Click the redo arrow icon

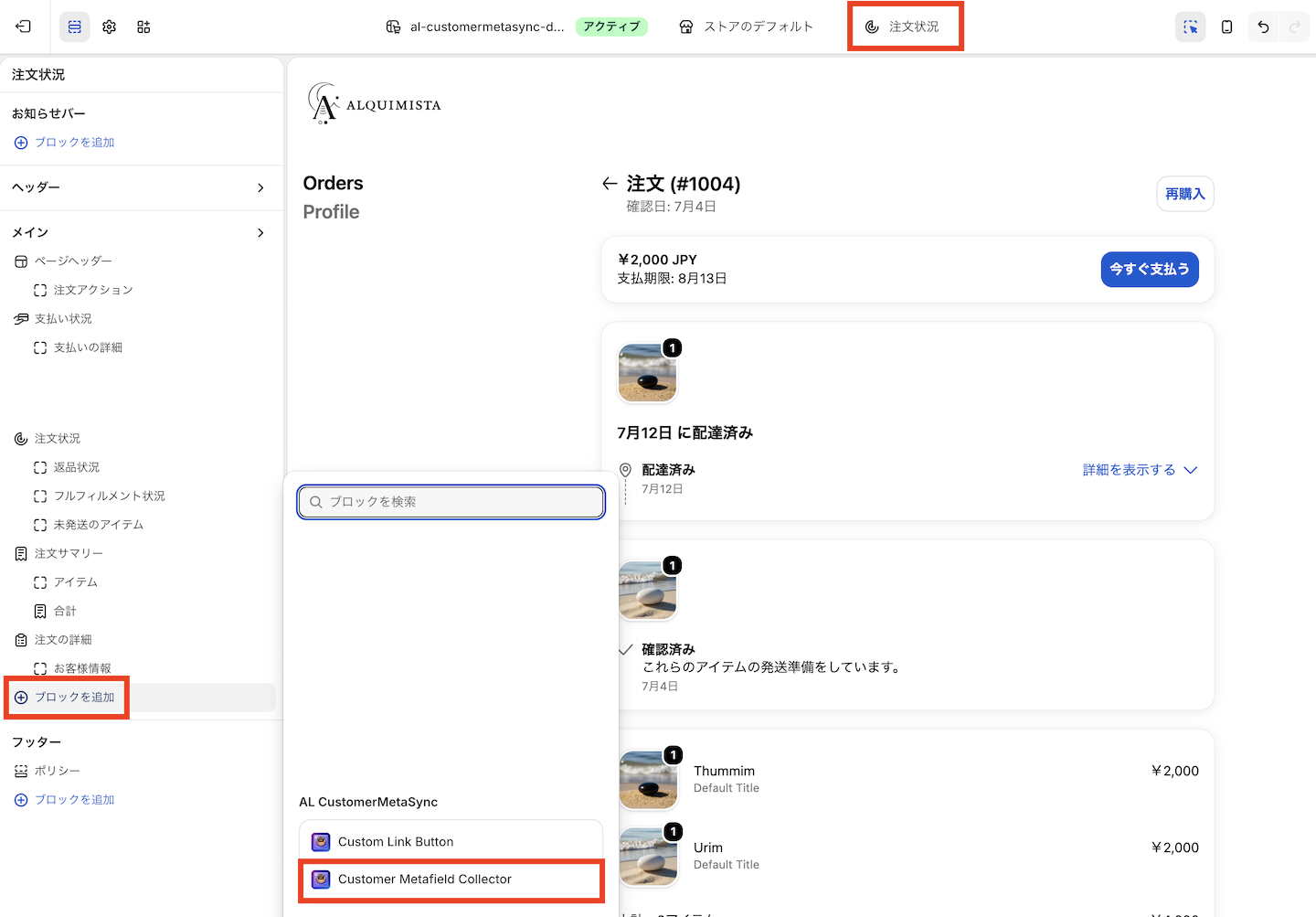[1295, 27]
